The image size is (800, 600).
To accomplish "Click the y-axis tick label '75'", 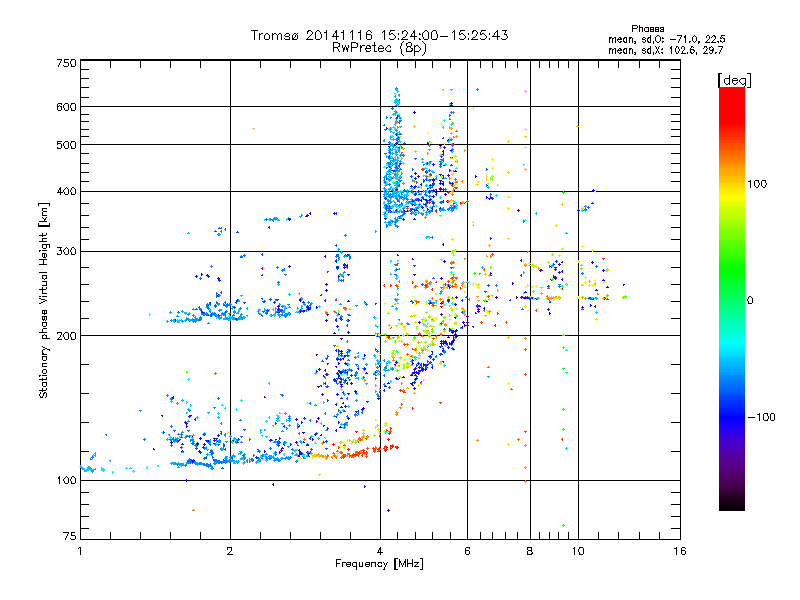I will tap(70, 536).
